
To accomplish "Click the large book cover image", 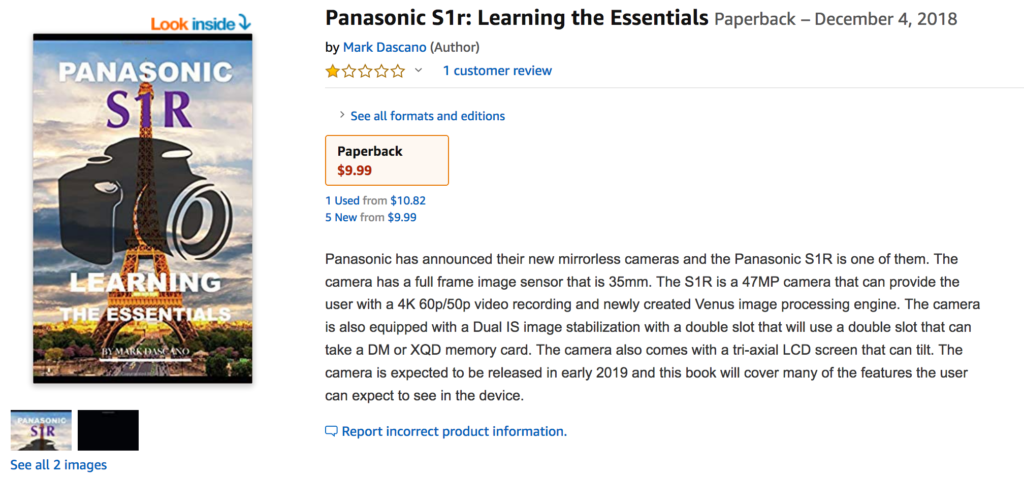I will 142,208.
